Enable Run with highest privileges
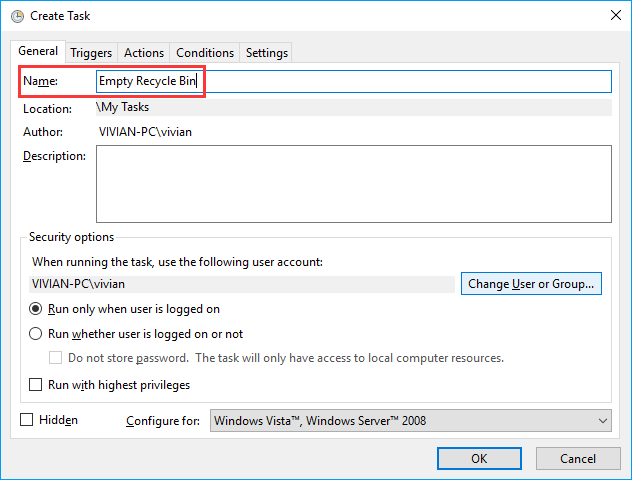The height and width of the screenshot is (480, 632). click(35, 384)
